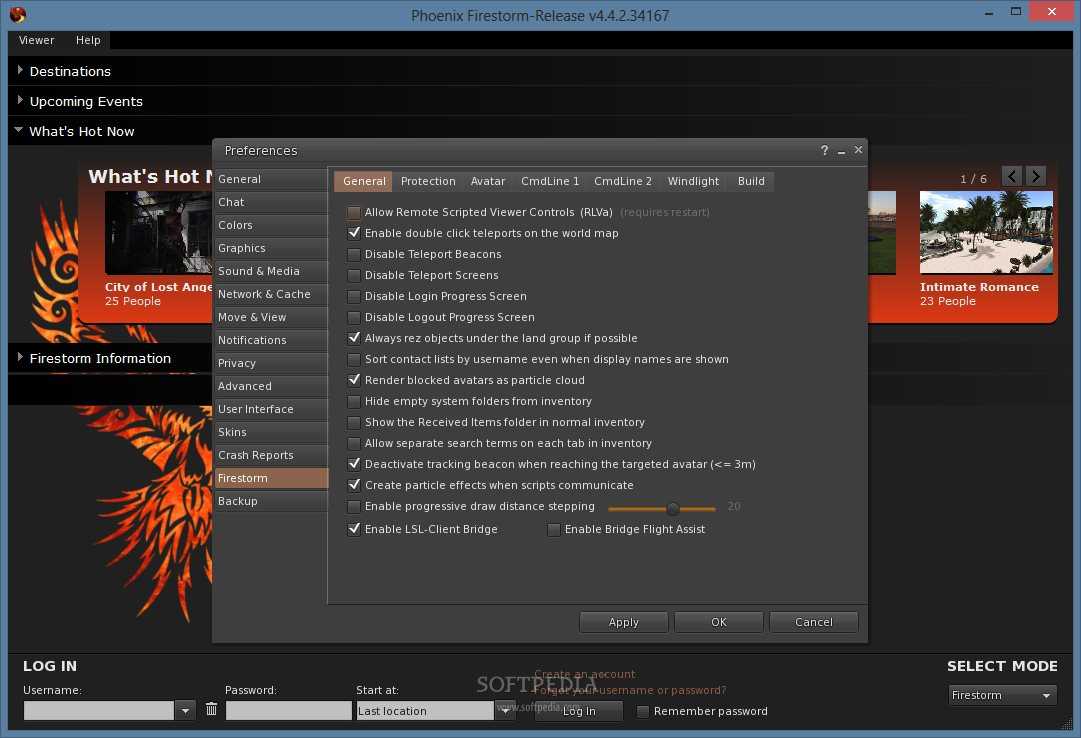Open the Select Mode Firestorm dropdown
The width and height of the screenshot is (1081, 738).
pyautogui.click(x=1002, y=695)
